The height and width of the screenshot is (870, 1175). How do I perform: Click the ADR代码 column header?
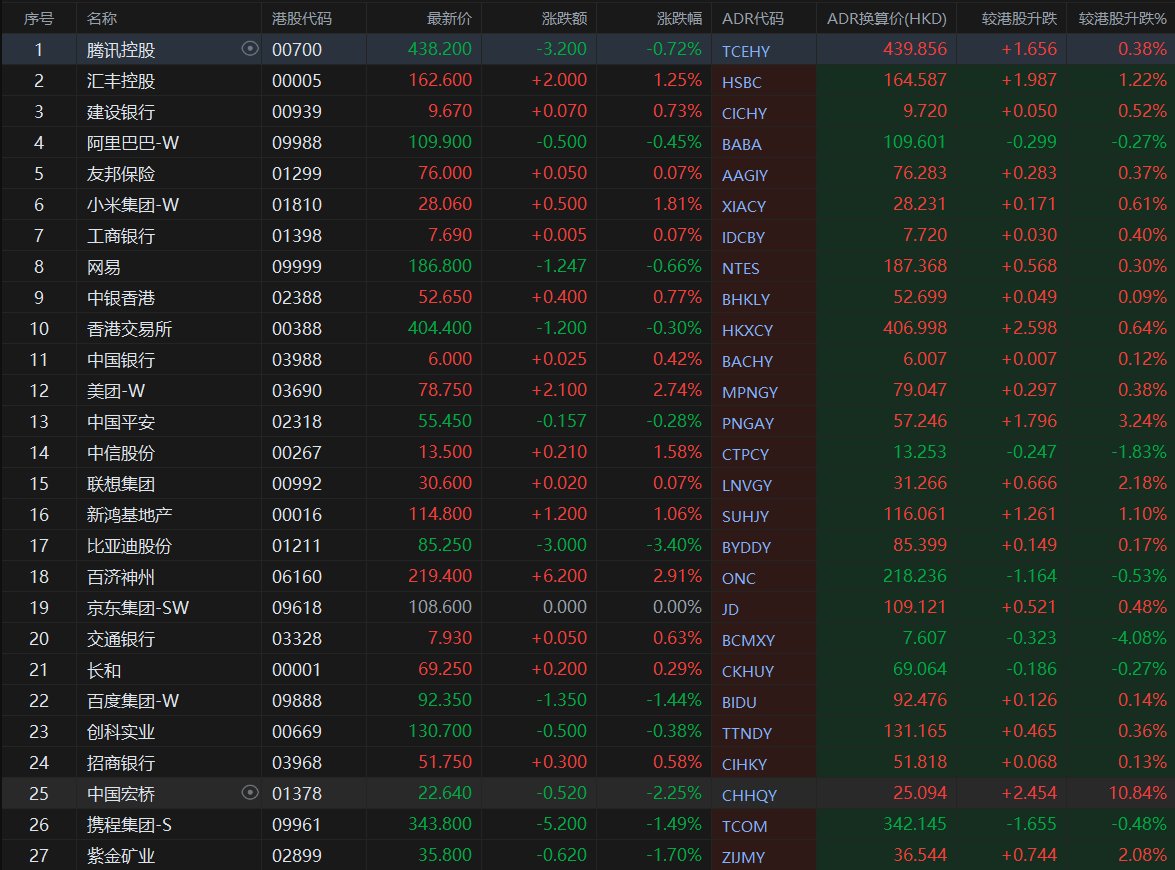coord(752,18)
